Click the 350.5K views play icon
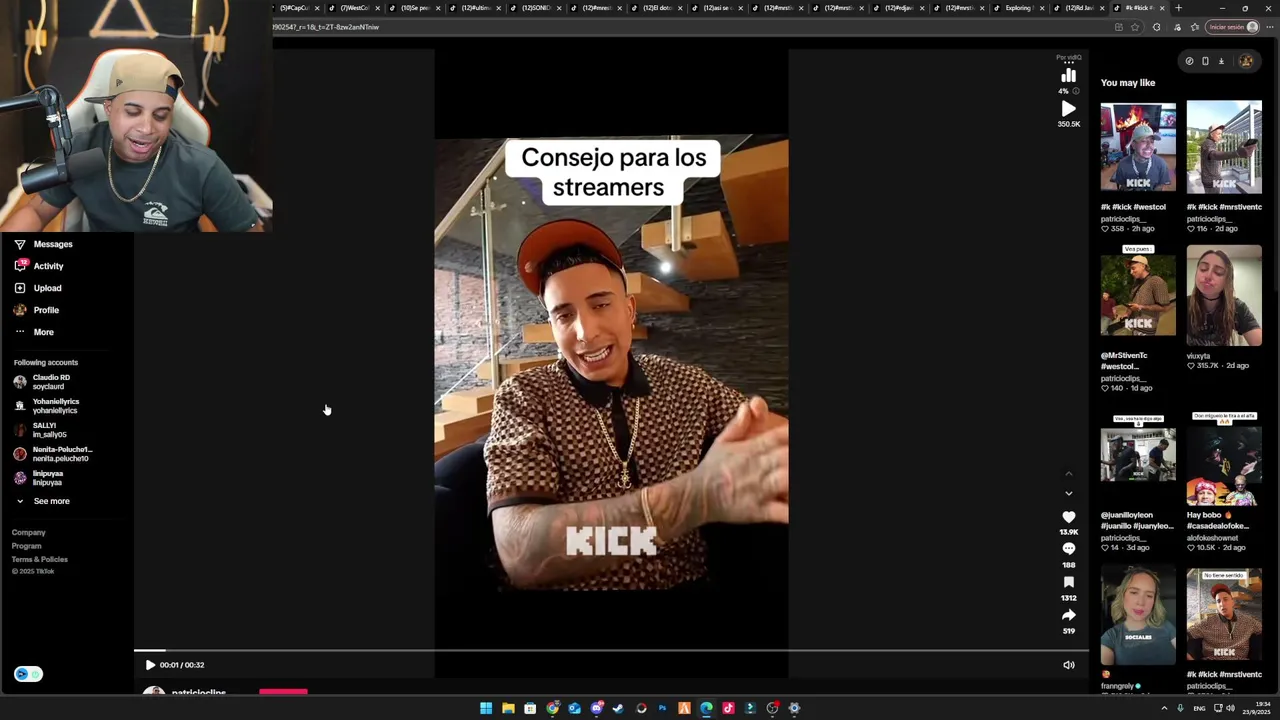 pos(1068,109)
